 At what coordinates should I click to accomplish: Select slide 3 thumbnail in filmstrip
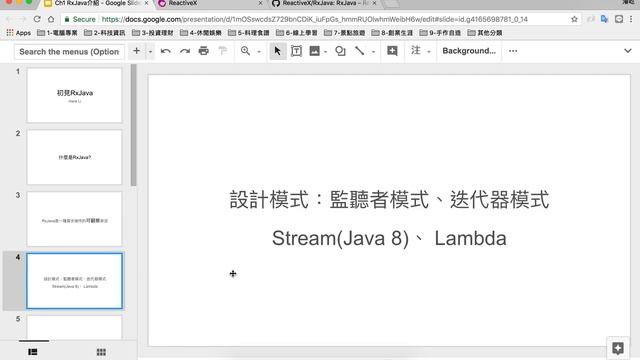pos(74,219)
